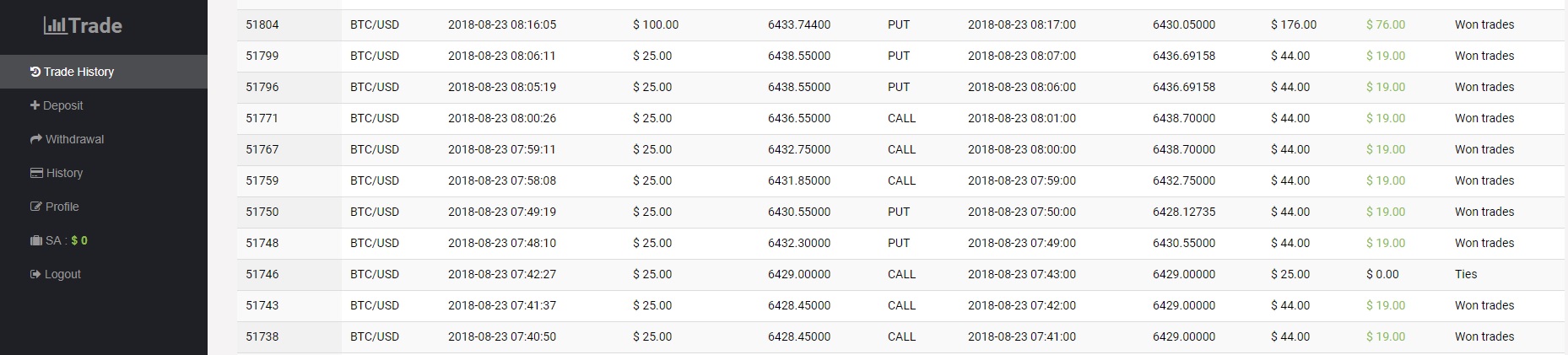Click the open time 2018-08-23 08:00:26
1568x355 pixels.
pyautogui.click(x=501, y=118)
